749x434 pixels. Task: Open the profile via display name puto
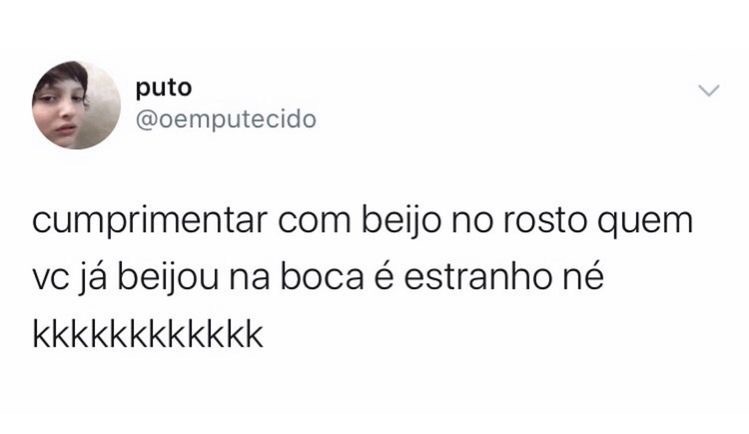click(164, 89)
